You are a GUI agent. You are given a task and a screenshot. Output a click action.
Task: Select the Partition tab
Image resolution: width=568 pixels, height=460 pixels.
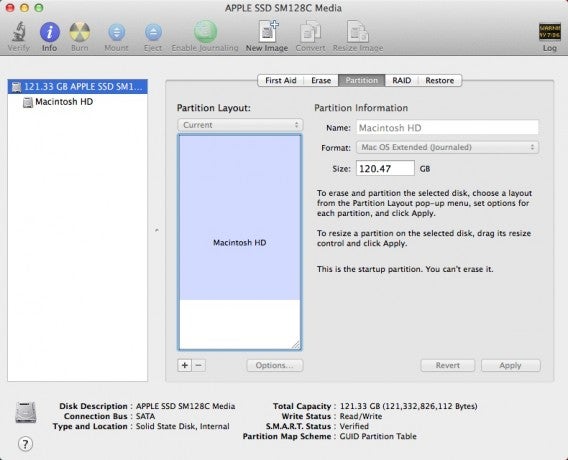tap(362, 80)
